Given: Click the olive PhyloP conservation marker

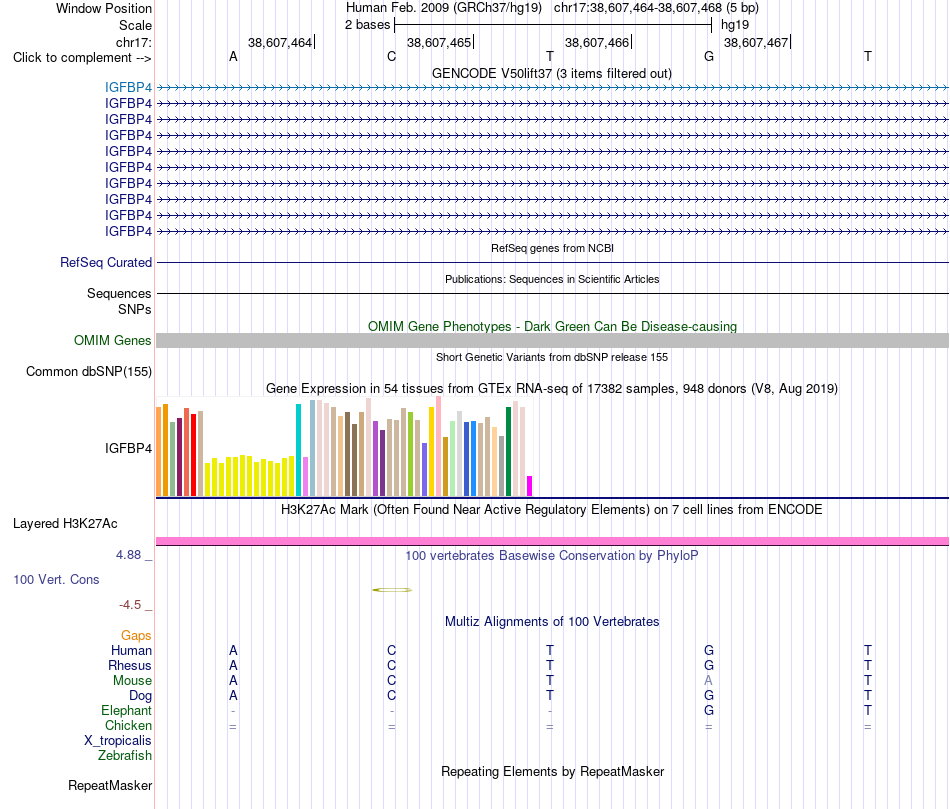Looking at the screenshot, I should click(392, 590).
